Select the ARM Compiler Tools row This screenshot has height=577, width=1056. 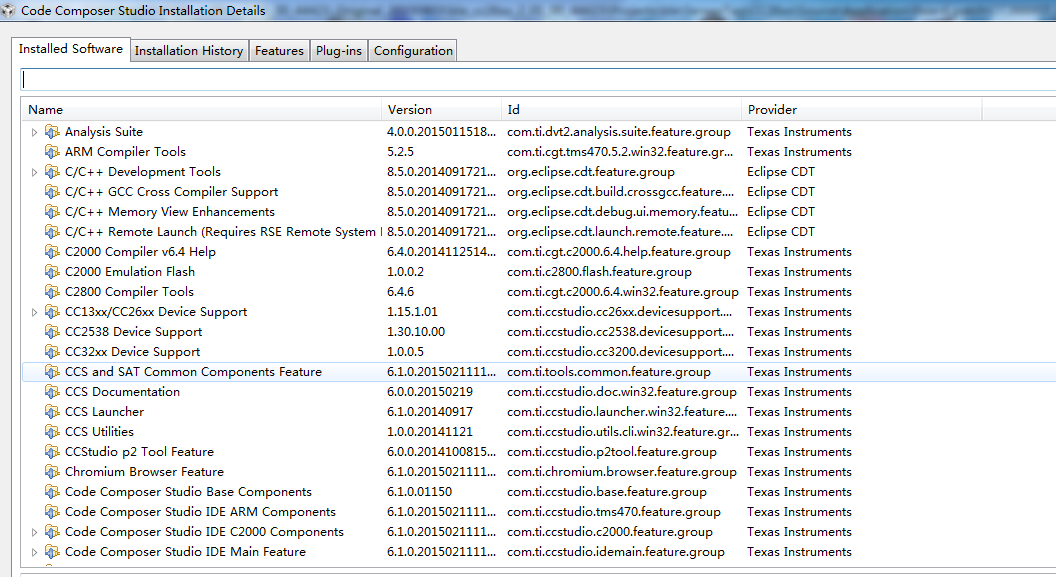tap(539, 151)
